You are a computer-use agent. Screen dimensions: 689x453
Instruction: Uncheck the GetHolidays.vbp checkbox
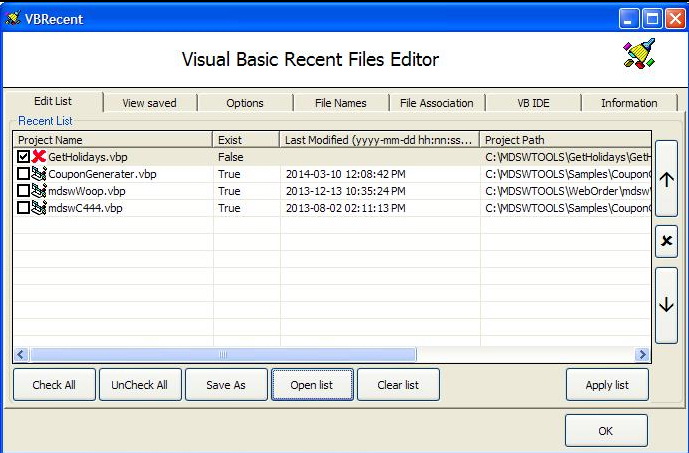pos(23,156)
